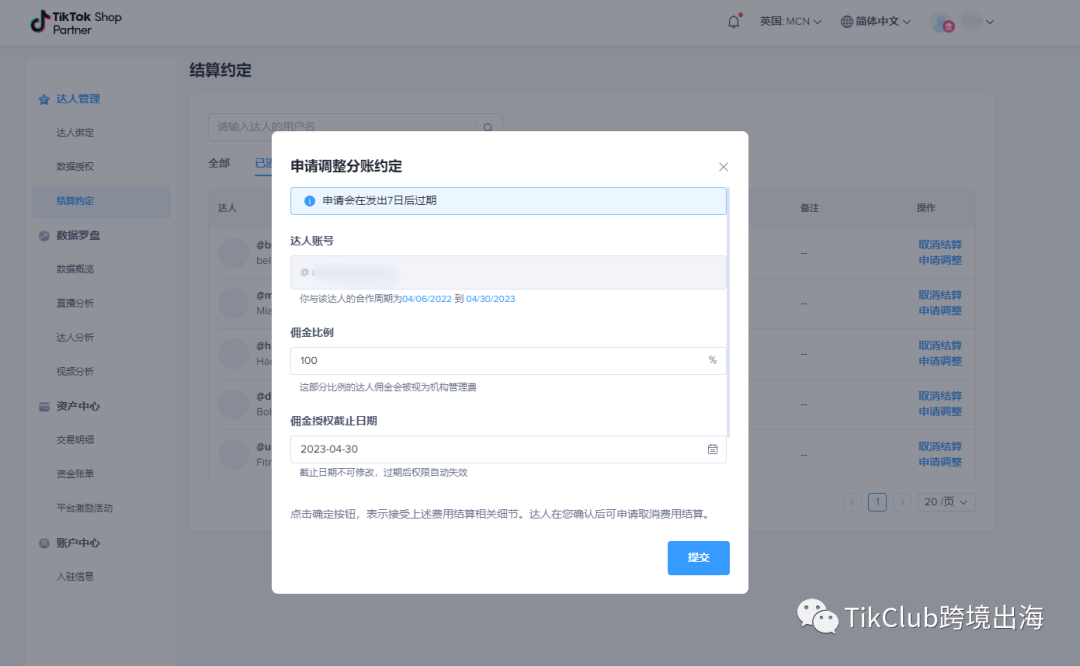Click 申请调整 in the first row
This screenshot has width=1080, height=666.
pos(939,260)
